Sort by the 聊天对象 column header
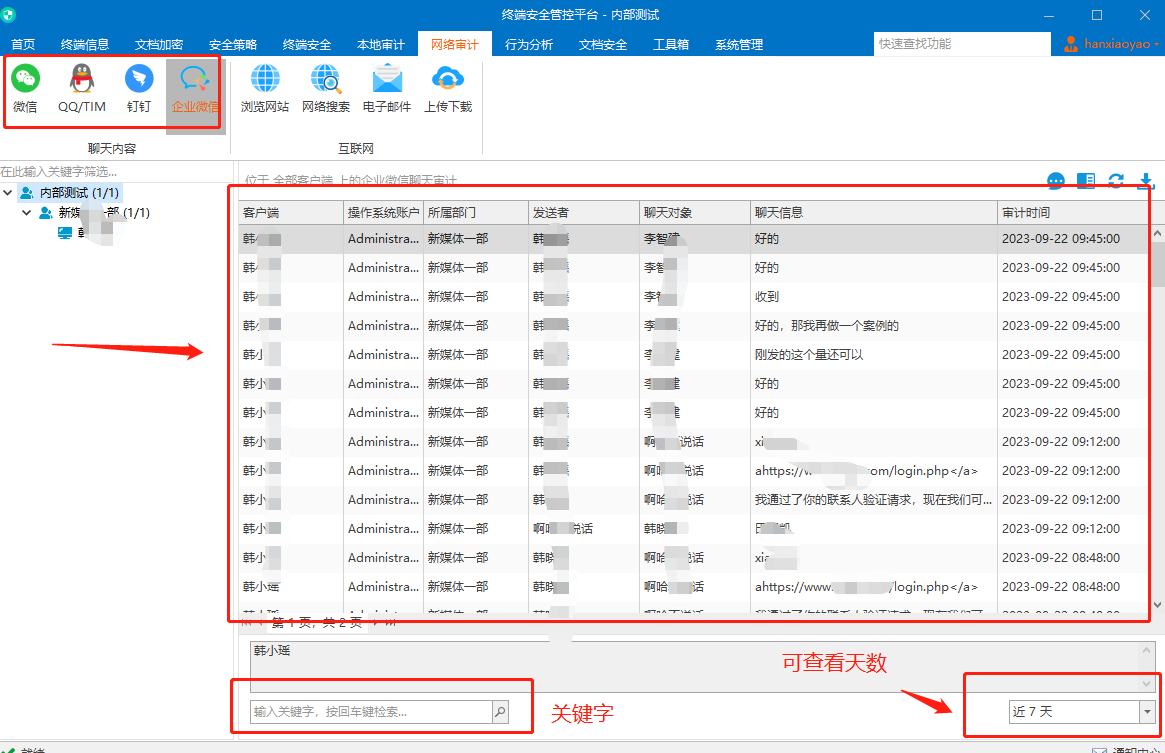Screen dimensions: 1165x753 695,213
